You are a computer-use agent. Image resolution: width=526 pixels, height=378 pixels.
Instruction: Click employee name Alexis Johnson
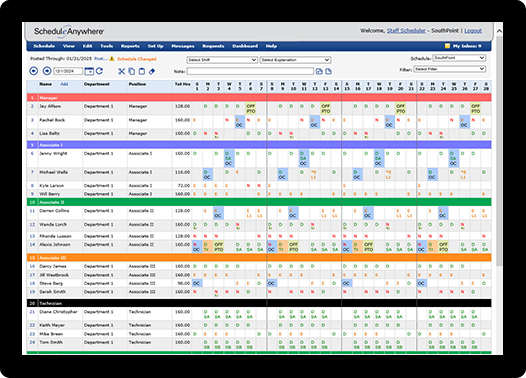pyautogui.click(x=55, y=245)
